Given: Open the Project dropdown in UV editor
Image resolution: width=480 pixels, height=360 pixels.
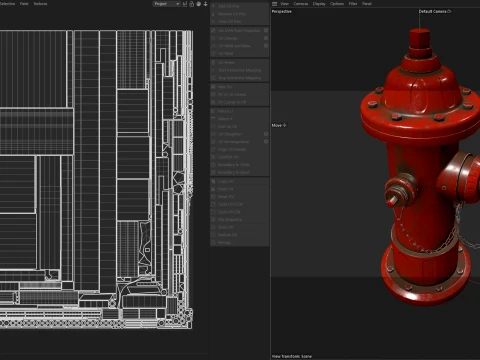Looking at the screenshot, I should tap(166, 4).
